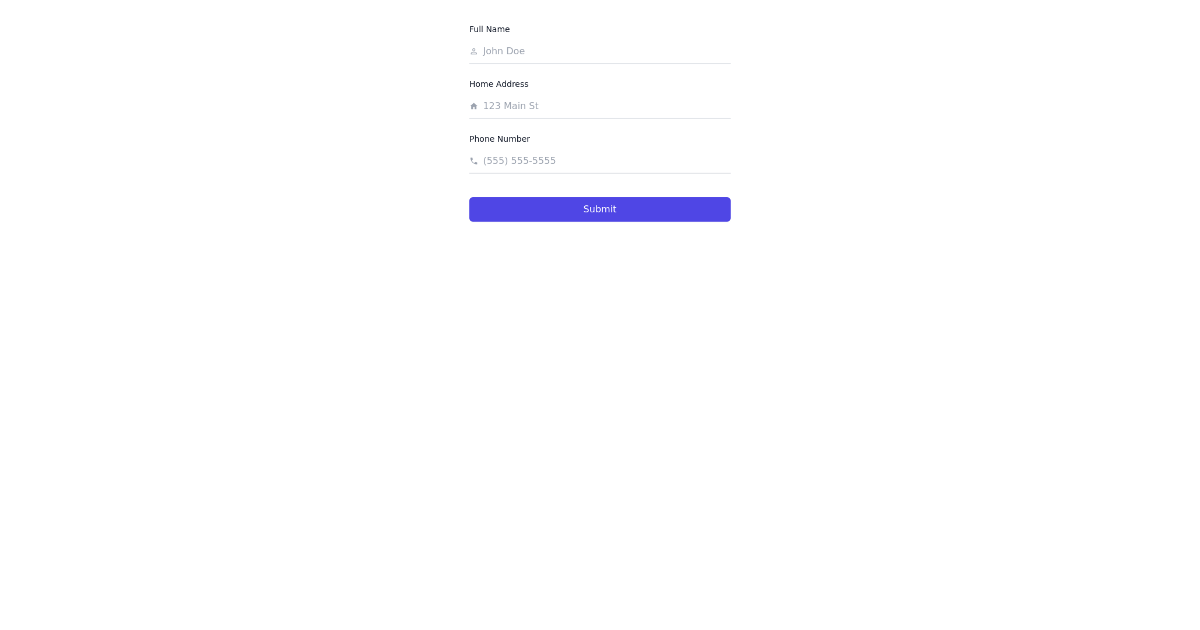The height and width of the screenshot is (630, 1200).
Task: Click the underline below the phone field
Action: pos(600,172)
